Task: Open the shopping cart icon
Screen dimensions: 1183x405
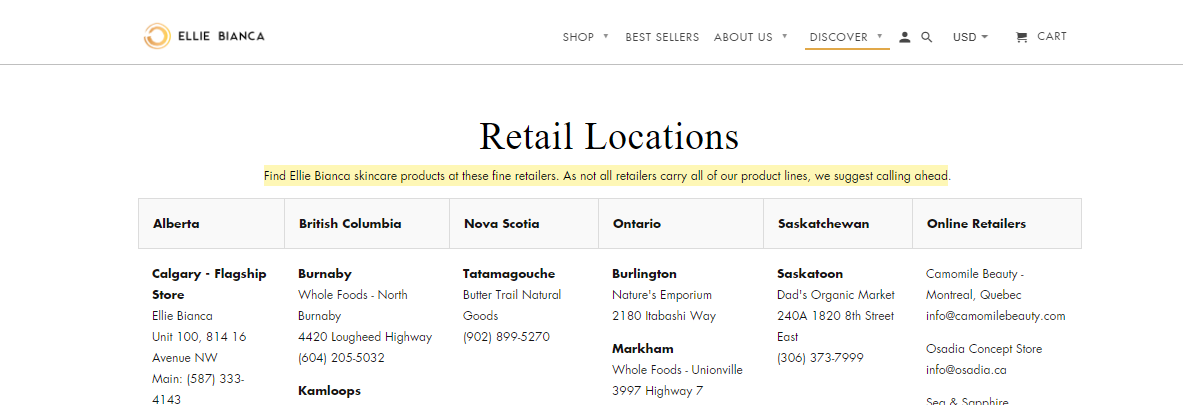Action: pyautogui.click(x=1021, y=37)
